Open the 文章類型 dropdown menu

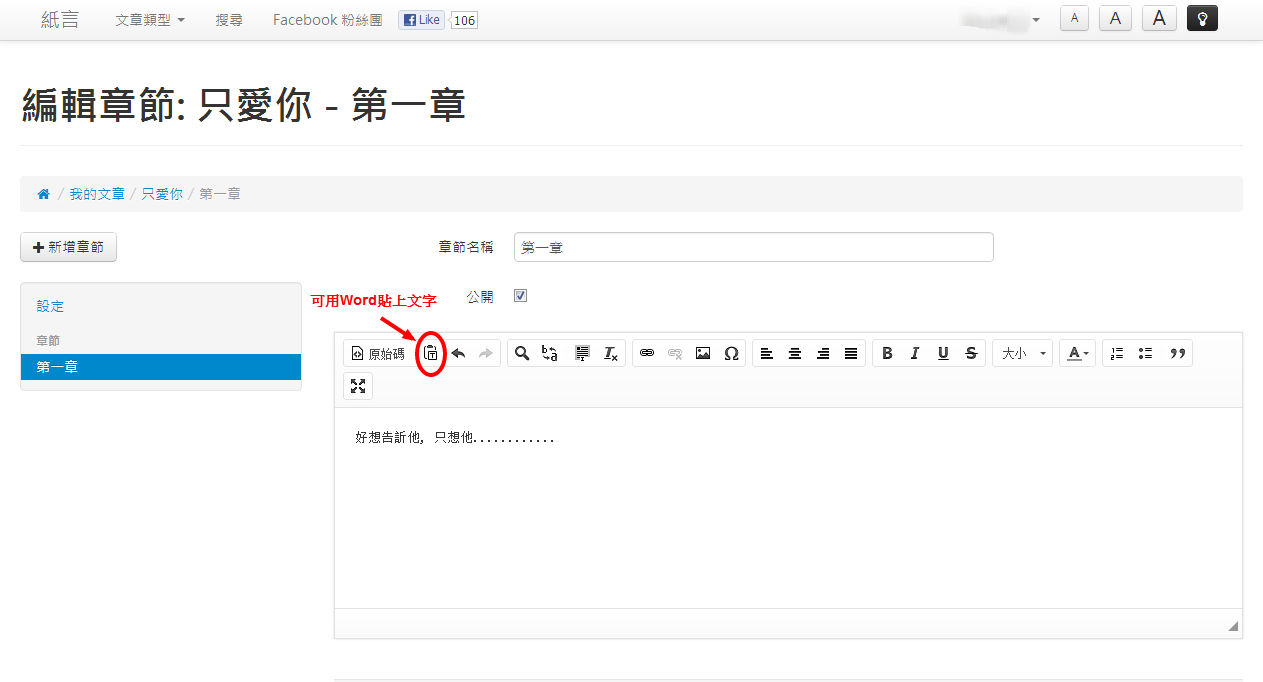tap(150, 20)
